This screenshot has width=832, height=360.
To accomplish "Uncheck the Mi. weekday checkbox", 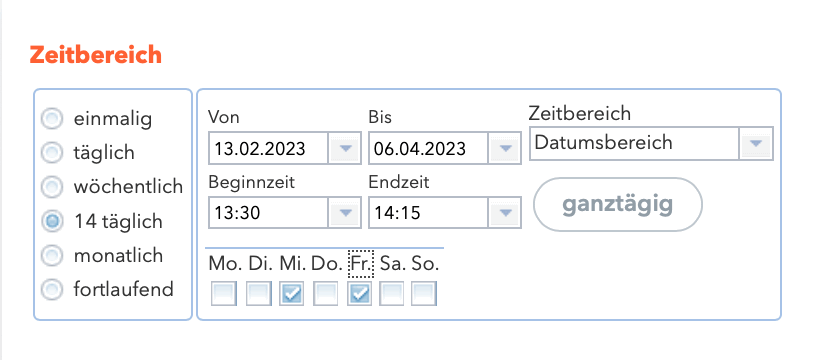I will pos(291,294).
